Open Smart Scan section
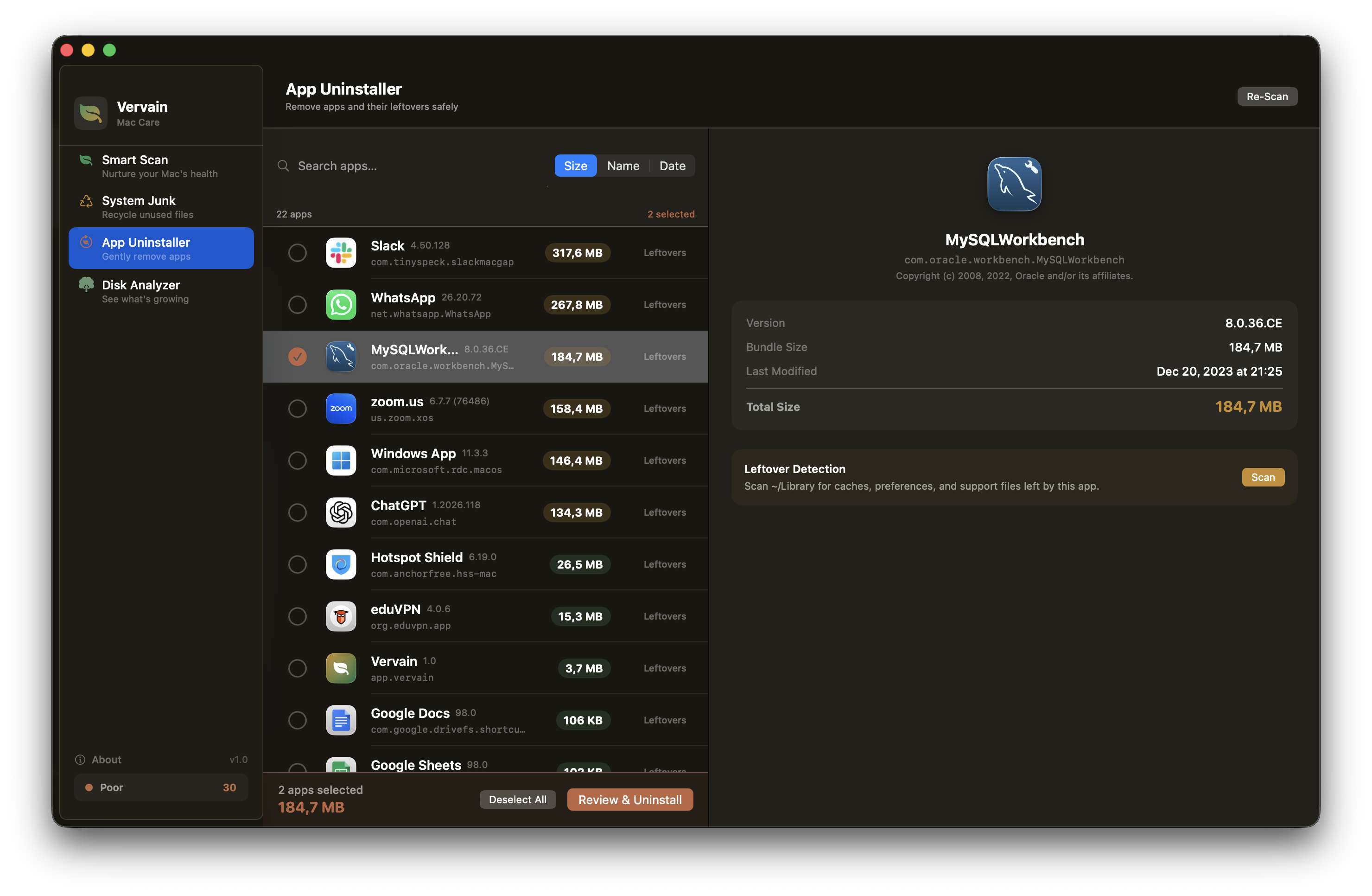 click(161, 166)
